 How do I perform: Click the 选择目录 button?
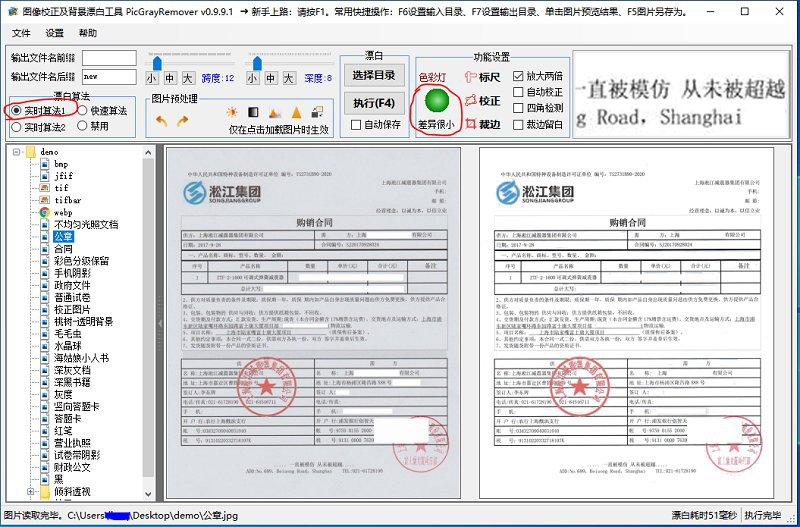[x=374, y=75]
